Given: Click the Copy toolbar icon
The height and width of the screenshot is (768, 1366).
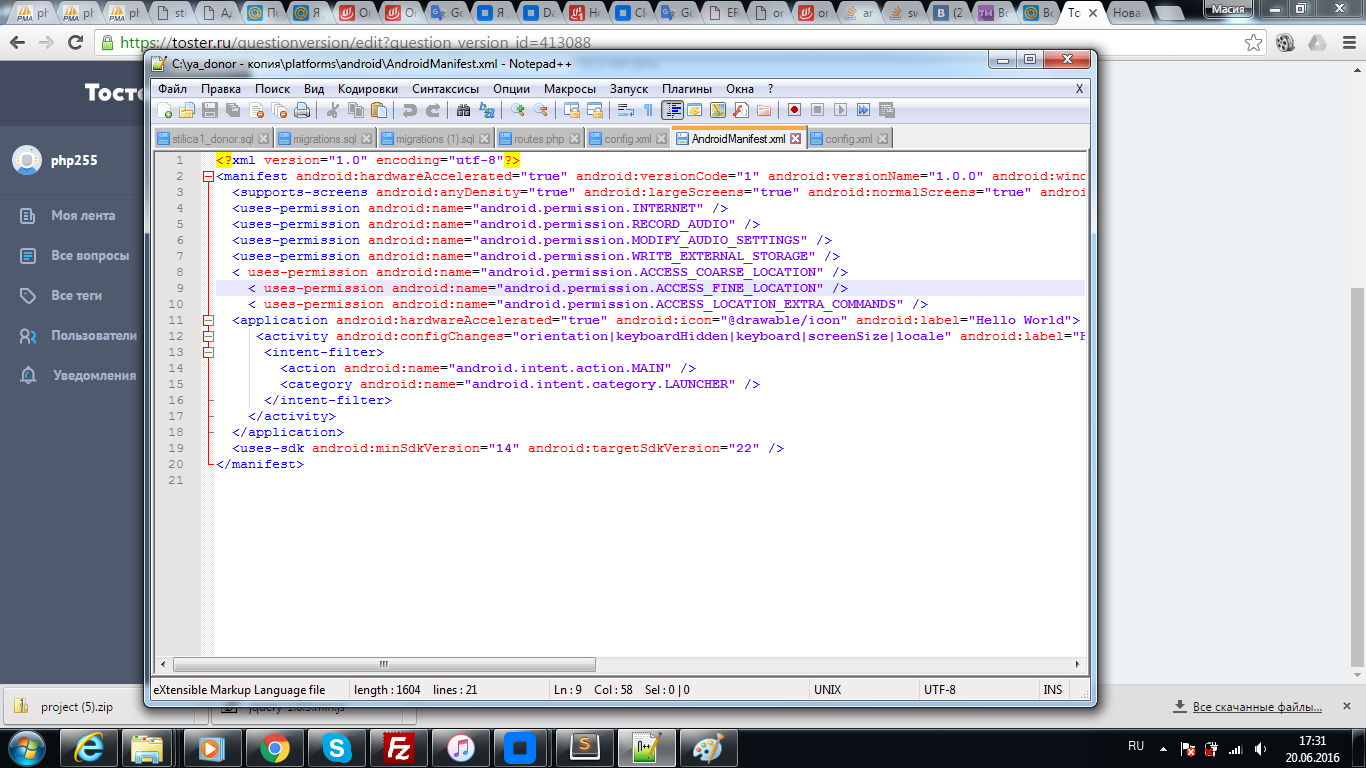Looking at the screenshot, I should (x=356, y=110).
